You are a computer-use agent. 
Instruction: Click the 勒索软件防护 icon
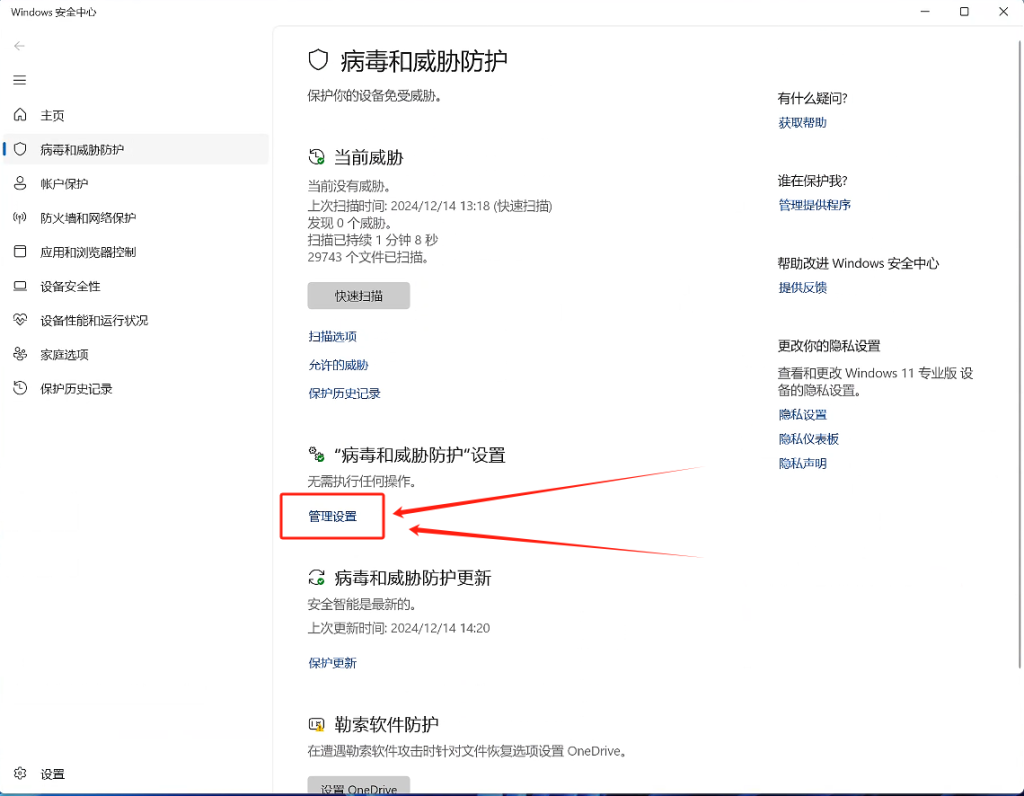pyautogui.click(x=317, y=724)
